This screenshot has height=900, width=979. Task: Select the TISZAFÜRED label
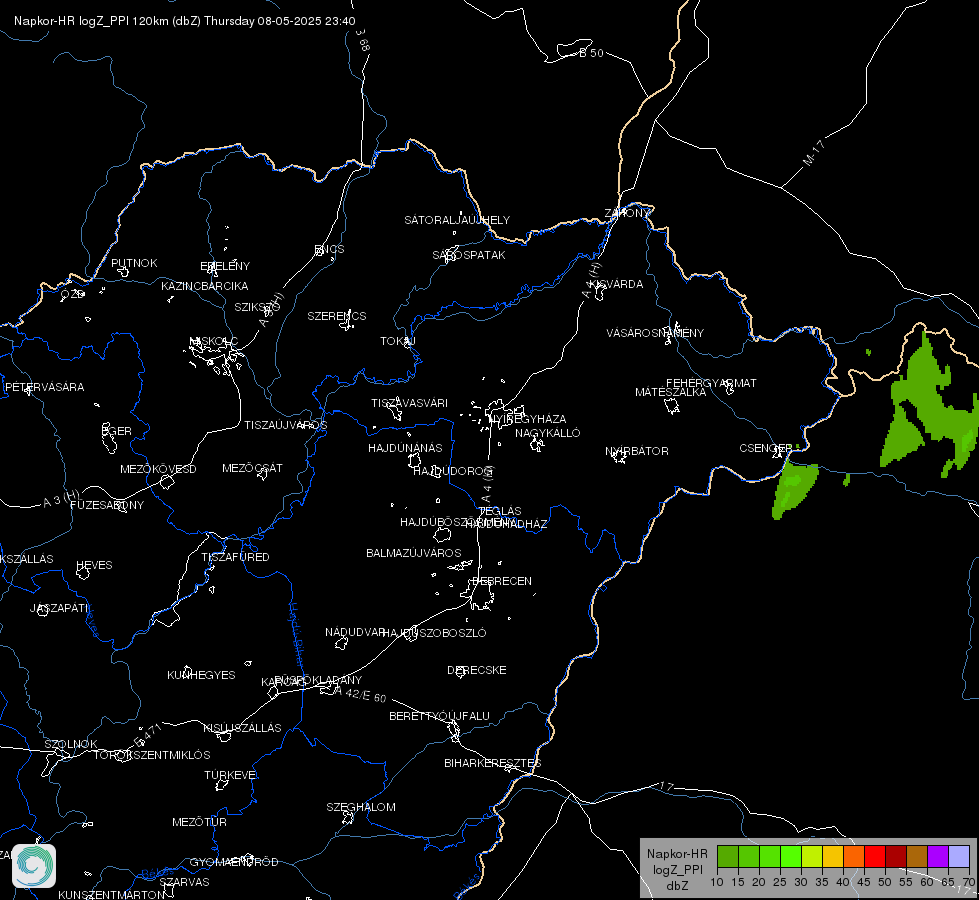pos(235,556)
